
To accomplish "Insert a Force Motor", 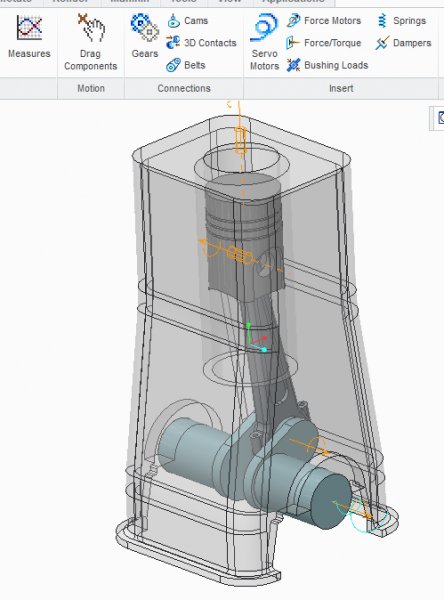I will click(x=324, y=21).
